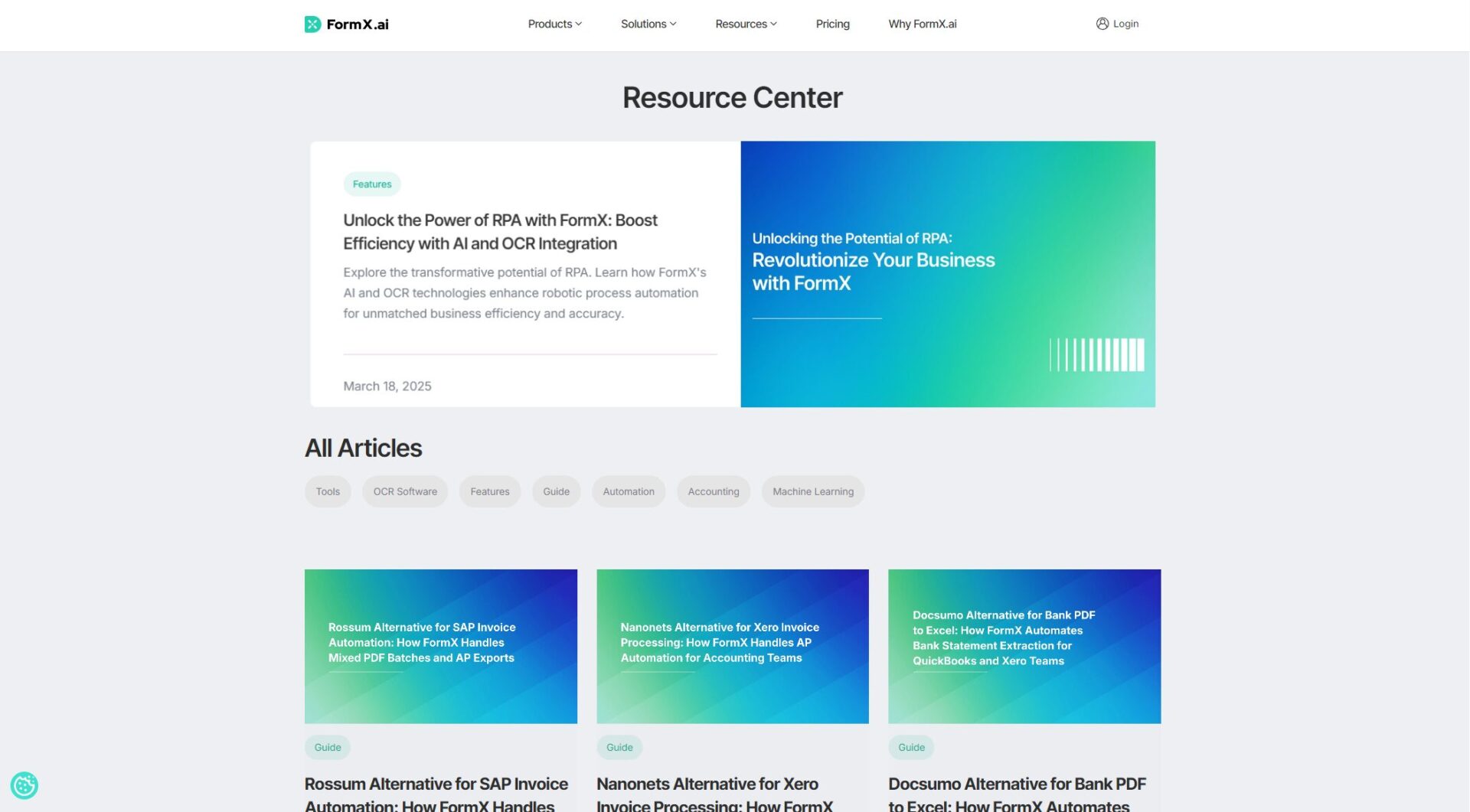Open the Why FormX.ai page
The image size is (1470, 812).
coord(922,24)
